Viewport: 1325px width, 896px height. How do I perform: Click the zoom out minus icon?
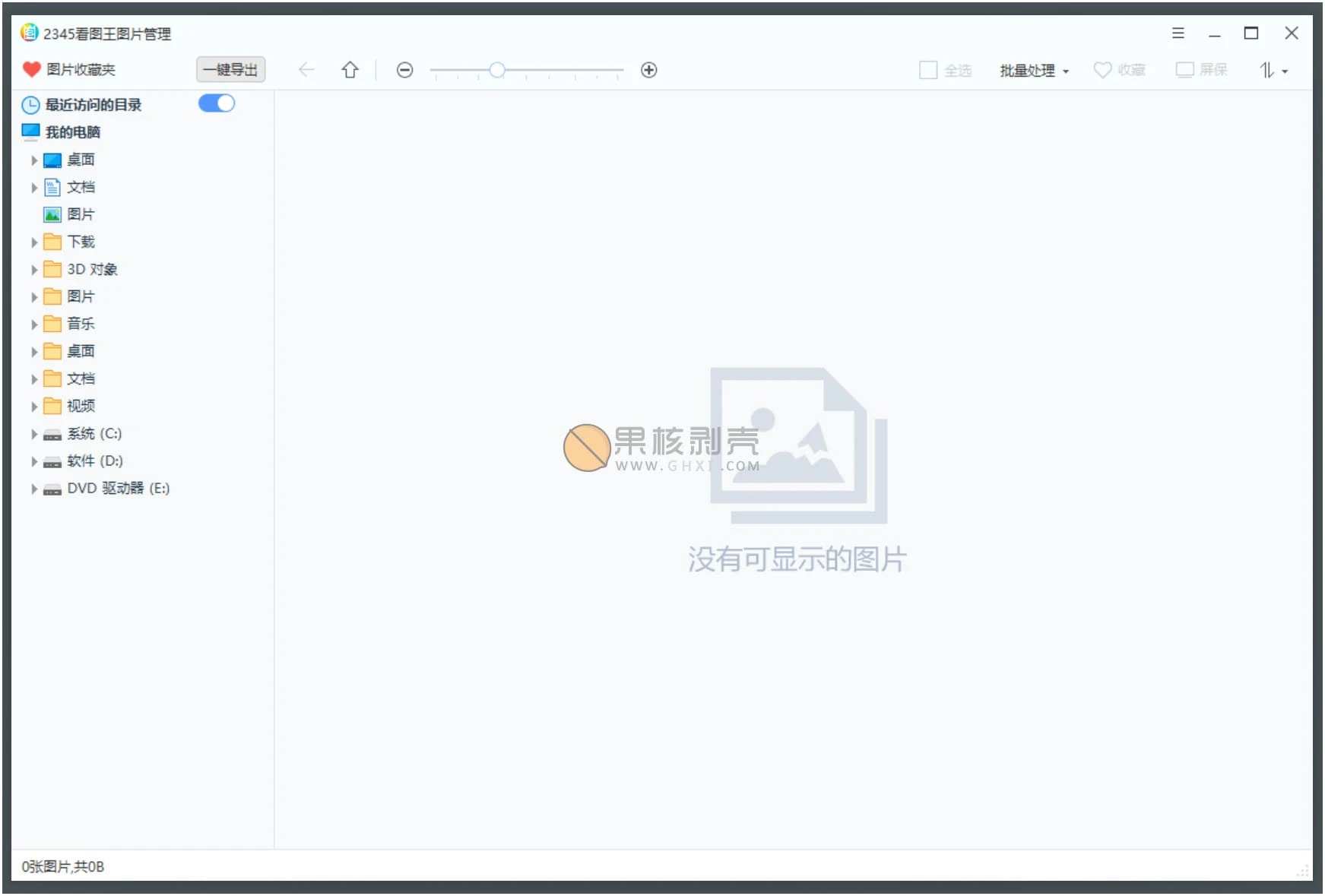pyautogui.click(x=405, y=70)
